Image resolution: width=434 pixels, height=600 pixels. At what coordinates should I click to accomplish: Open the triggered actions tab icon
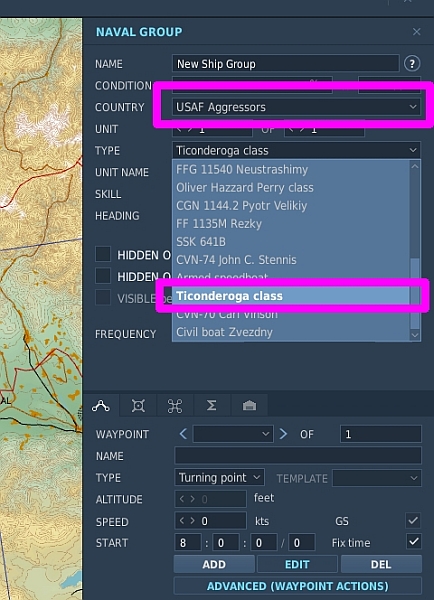coord(138,406)
